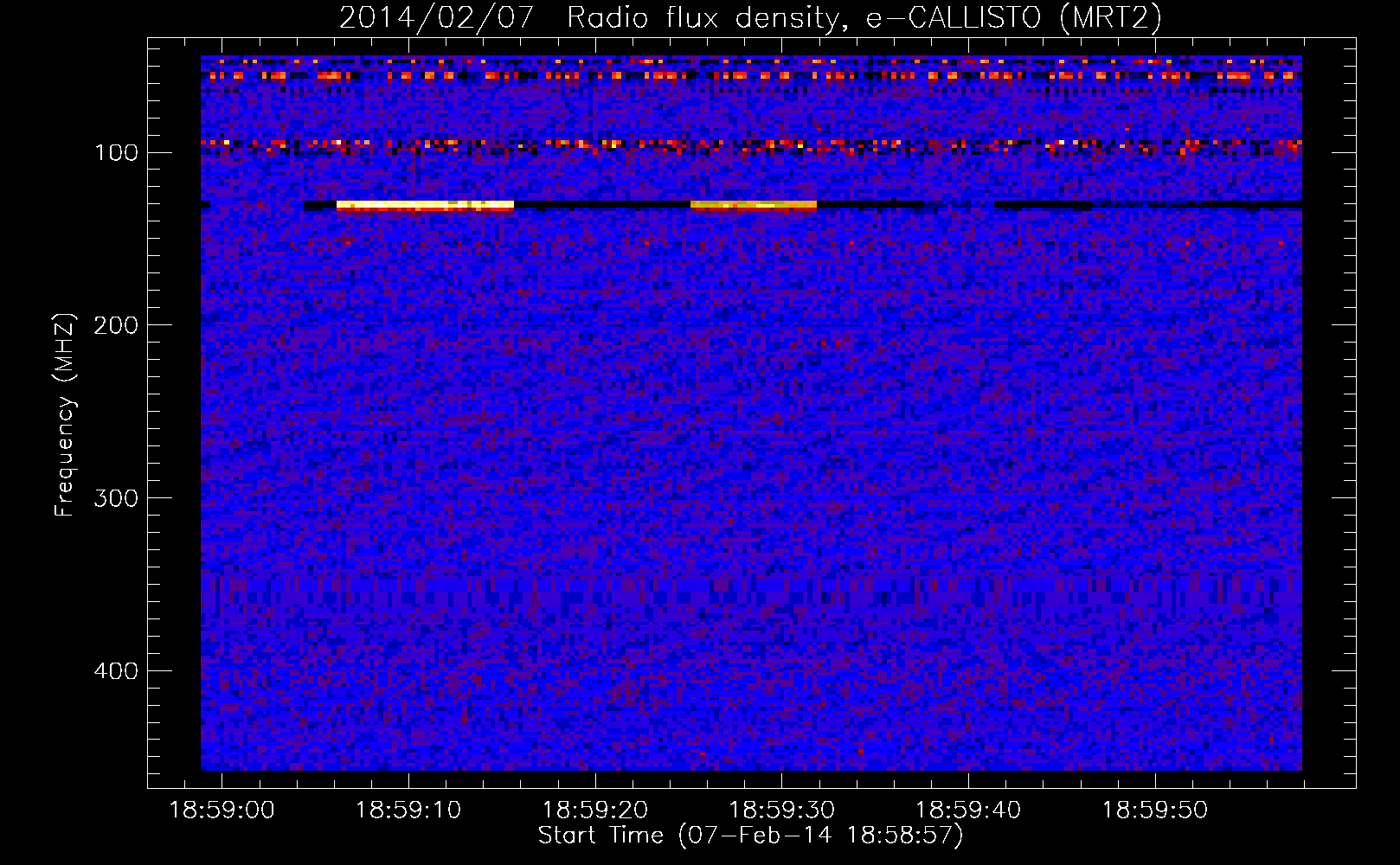Click the "18:59:30" time tick label
This screenshot has width=1400, height=865.
[782, 811]
